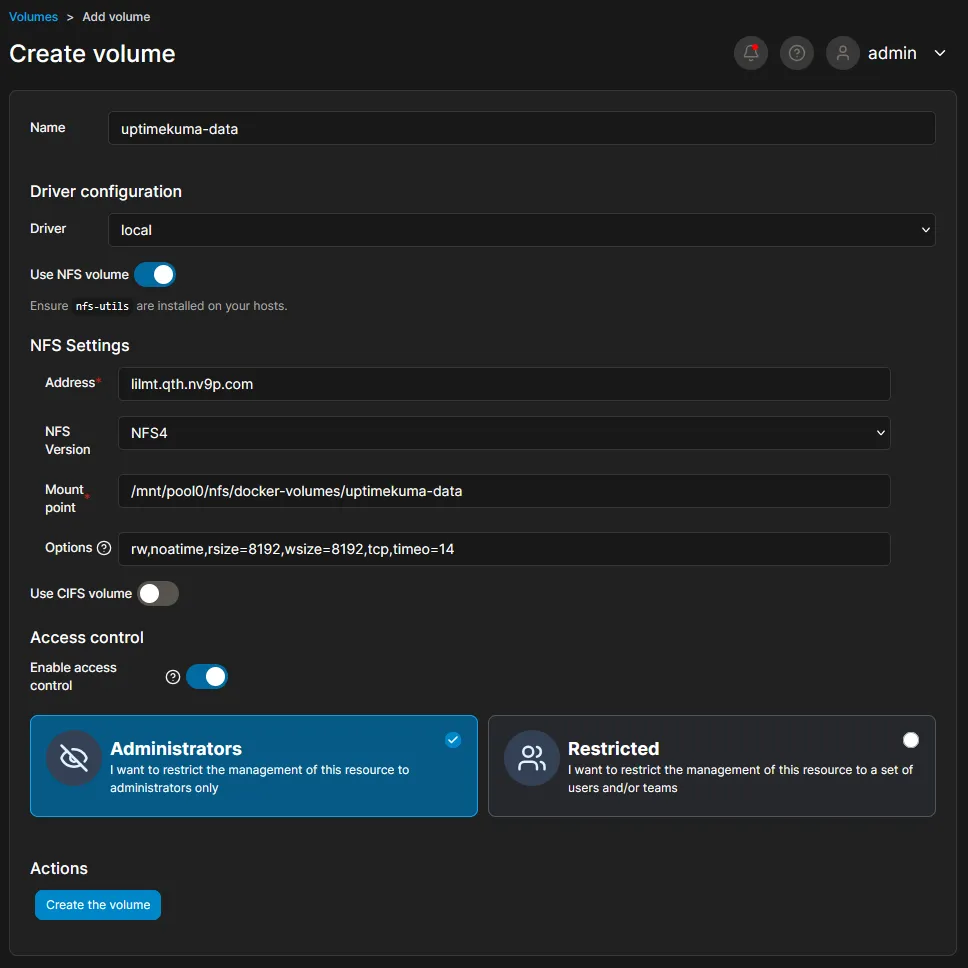The image size is (968, 968).
Task: Open the notifications bell
Action: 750,53
